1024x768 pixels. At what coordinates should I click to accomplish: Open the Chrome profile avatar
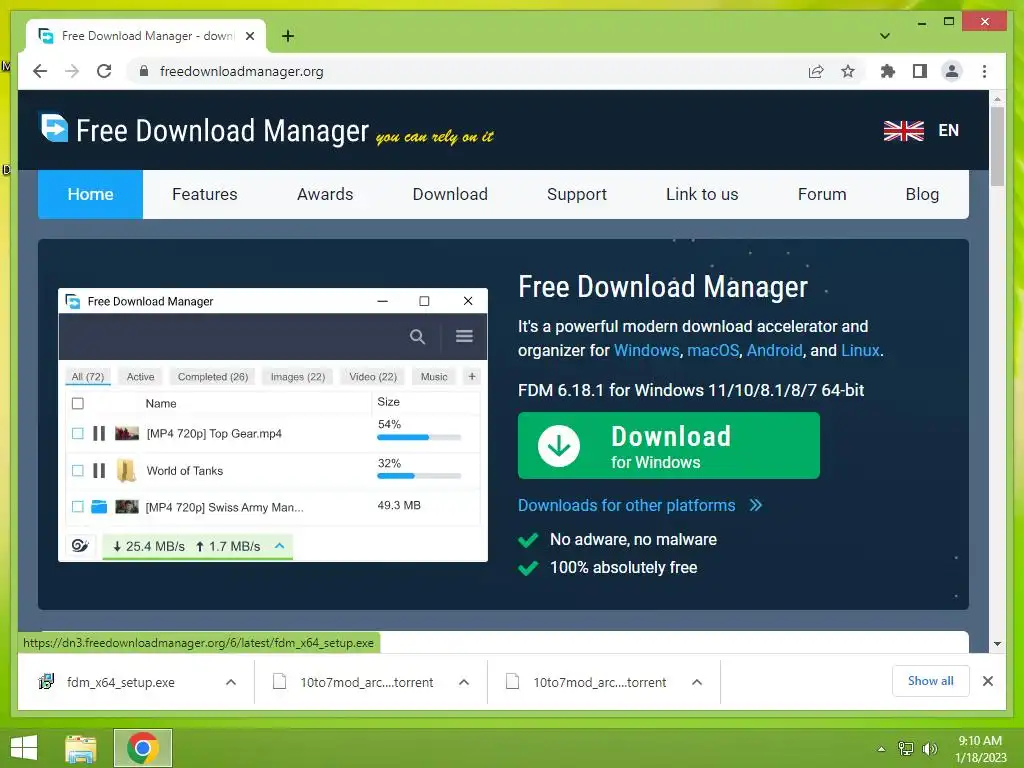pyautogui.click(x=952, y=71)
